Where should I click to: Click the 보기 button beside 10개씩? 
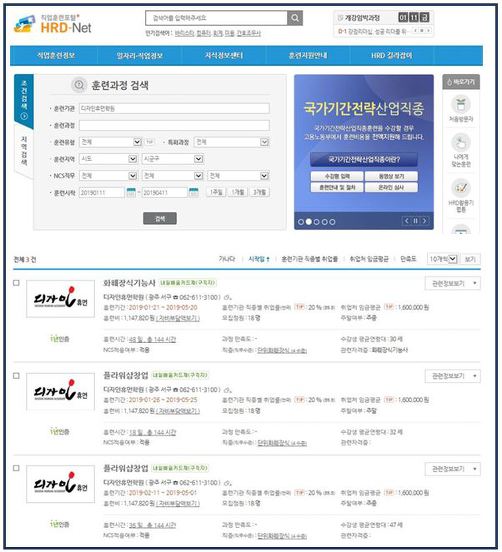(x=470, y=259)
